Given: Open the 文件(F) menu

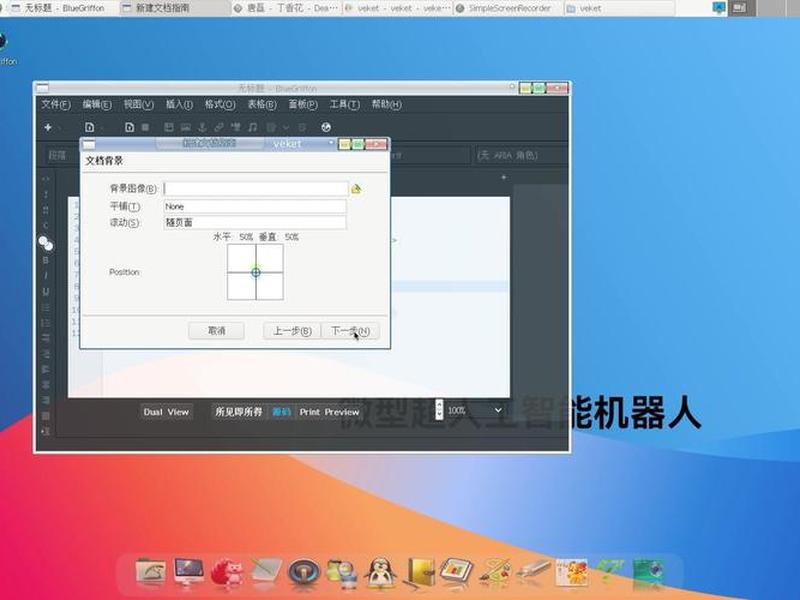Looking at the screenshot, I should (56, 104).
